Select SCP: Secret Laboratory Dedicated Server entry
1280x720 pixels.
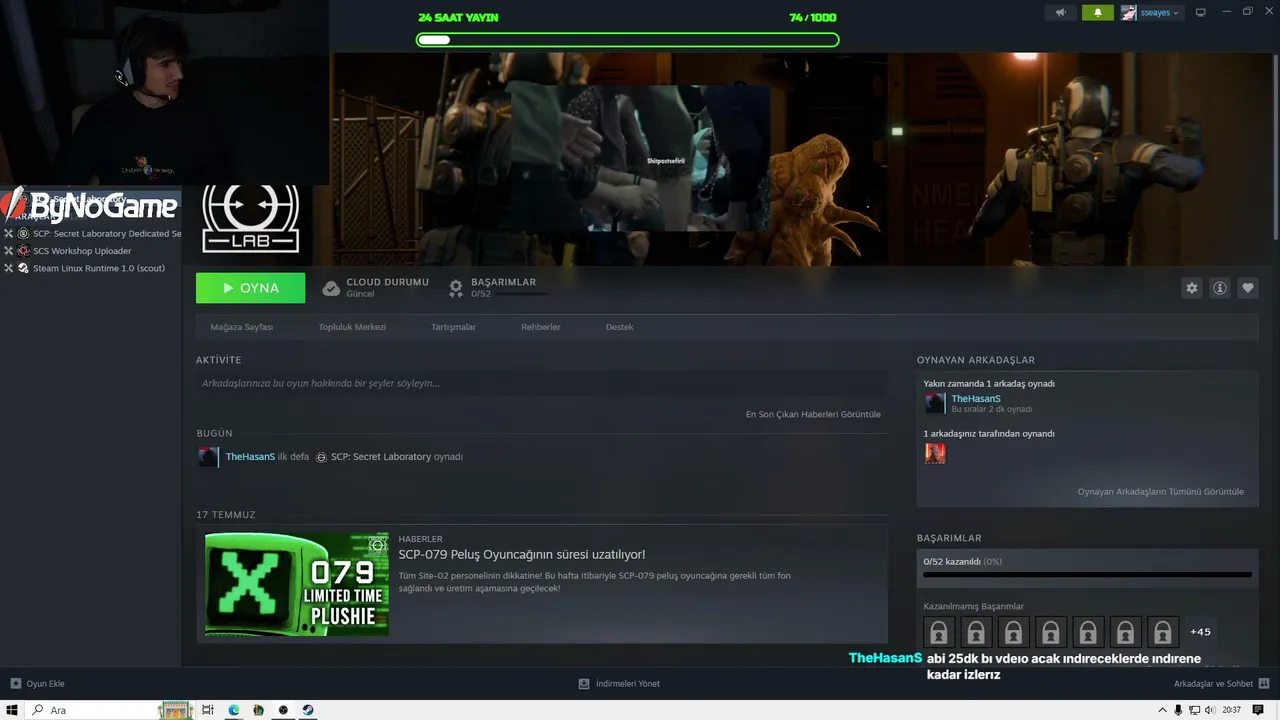click(x=107, y=234)
